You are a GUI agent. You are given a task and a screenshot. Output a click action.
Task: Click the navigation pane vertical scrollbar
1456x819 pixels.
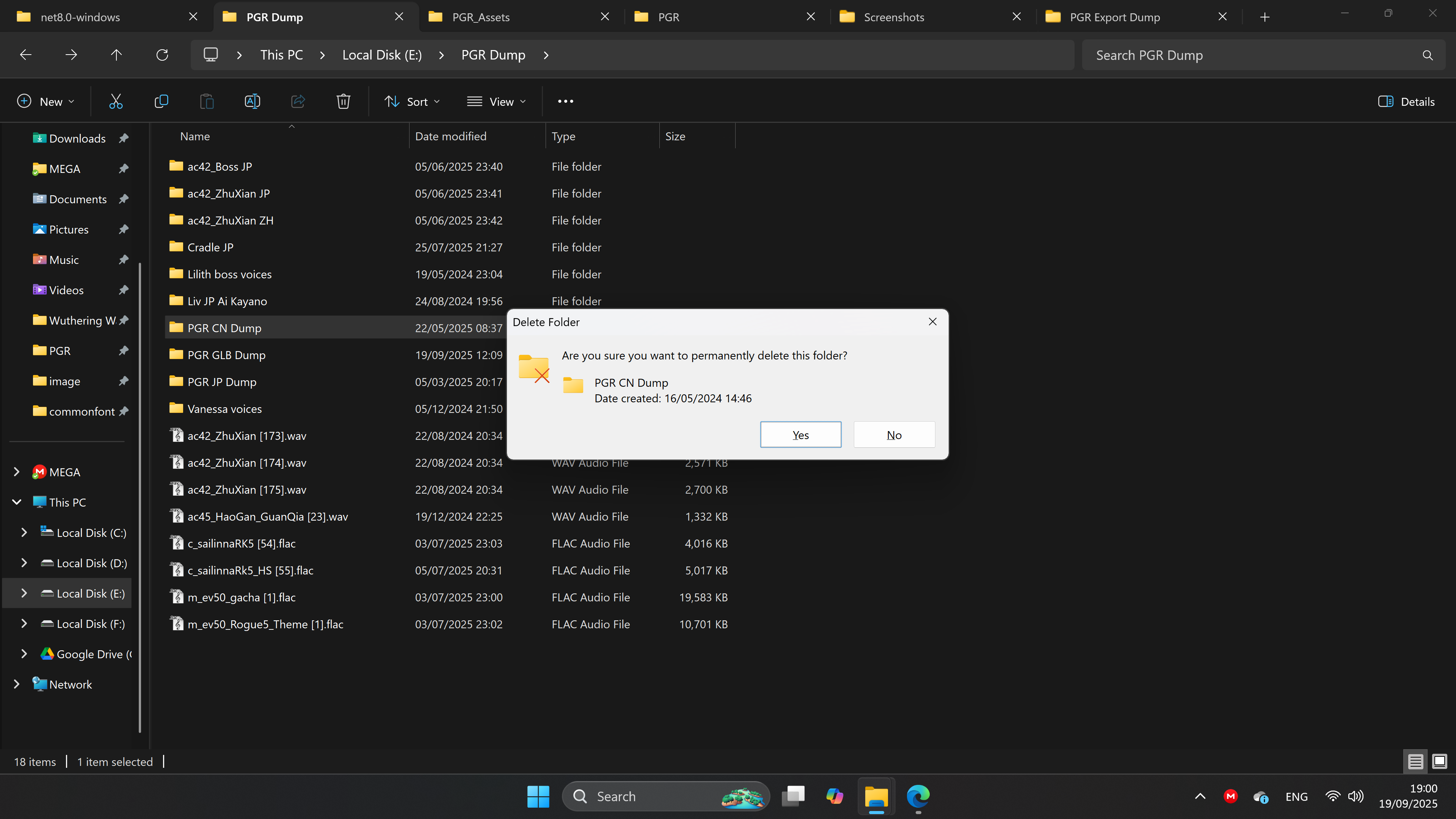pos(140,497)
